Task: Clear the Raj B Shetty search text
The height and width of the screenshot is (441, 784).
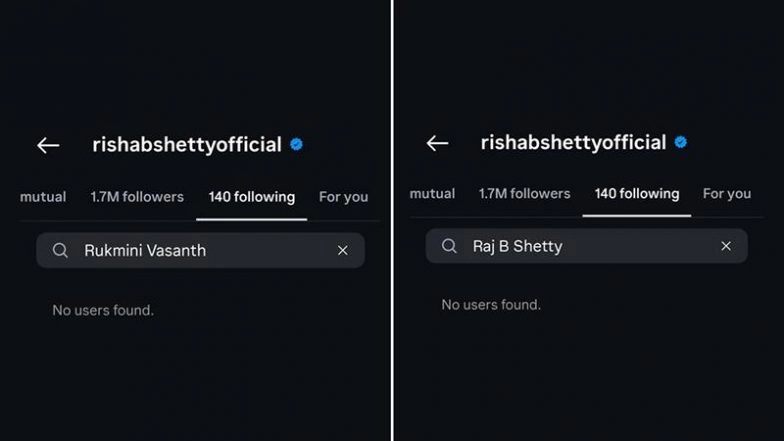Action: coord(726,246)
